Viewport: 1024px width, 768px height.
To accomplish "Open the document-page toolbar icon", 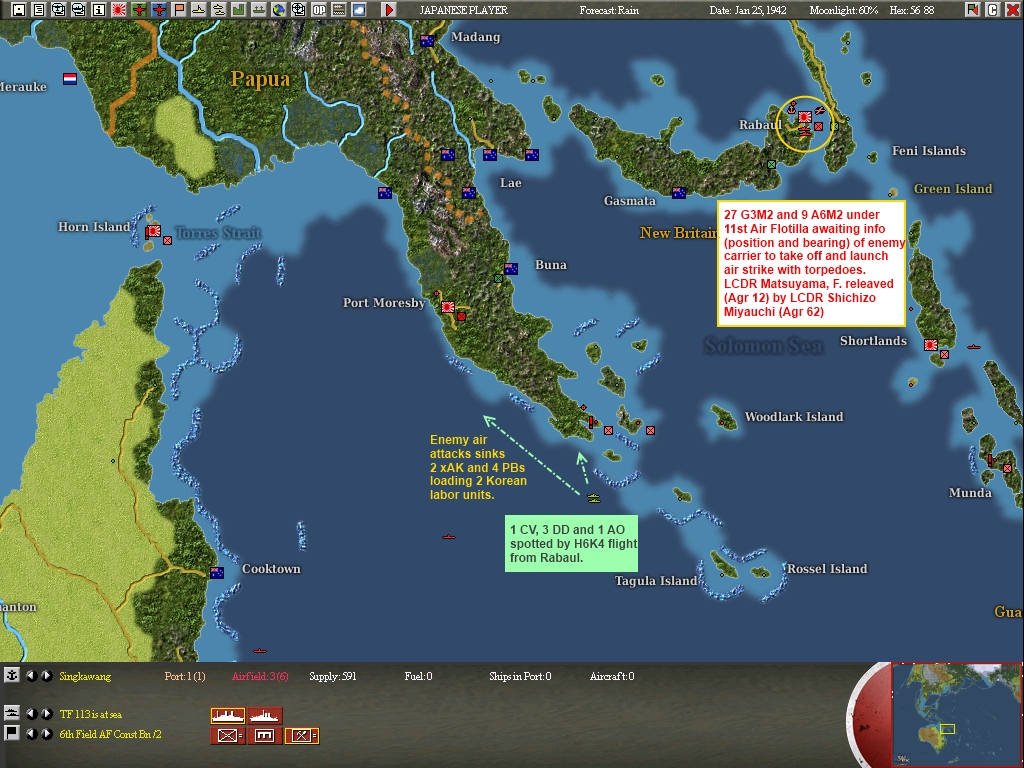I will (39, 10).
